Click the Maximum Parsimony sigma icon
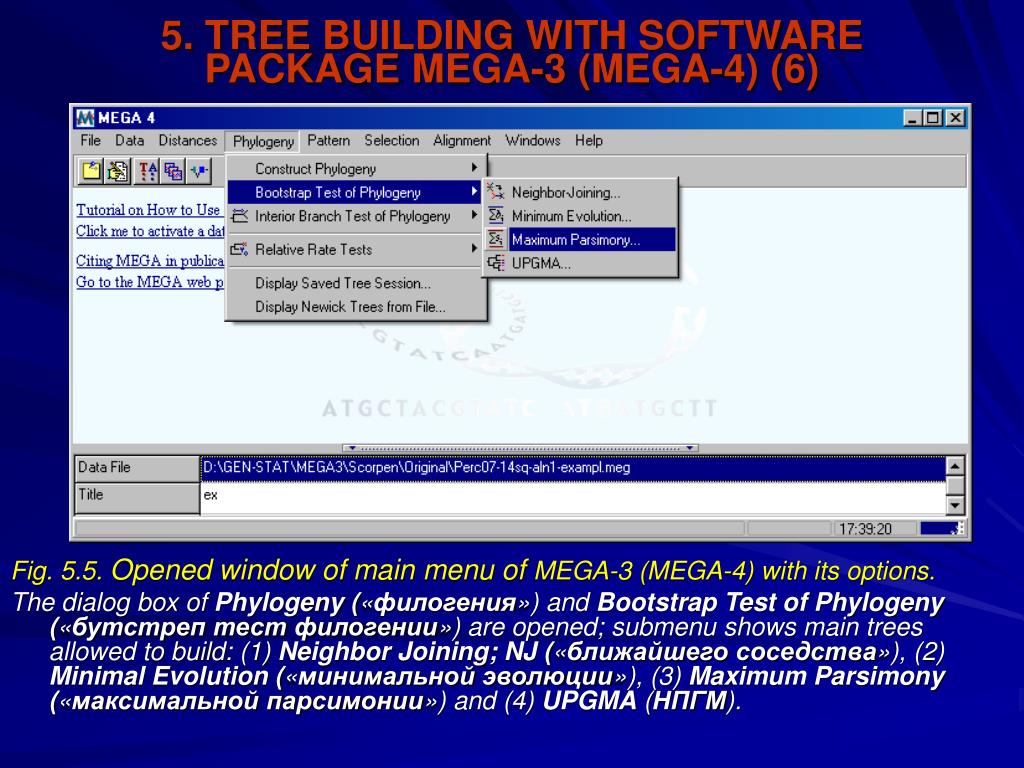The image size is (1024, 768). tap(496, 239)
